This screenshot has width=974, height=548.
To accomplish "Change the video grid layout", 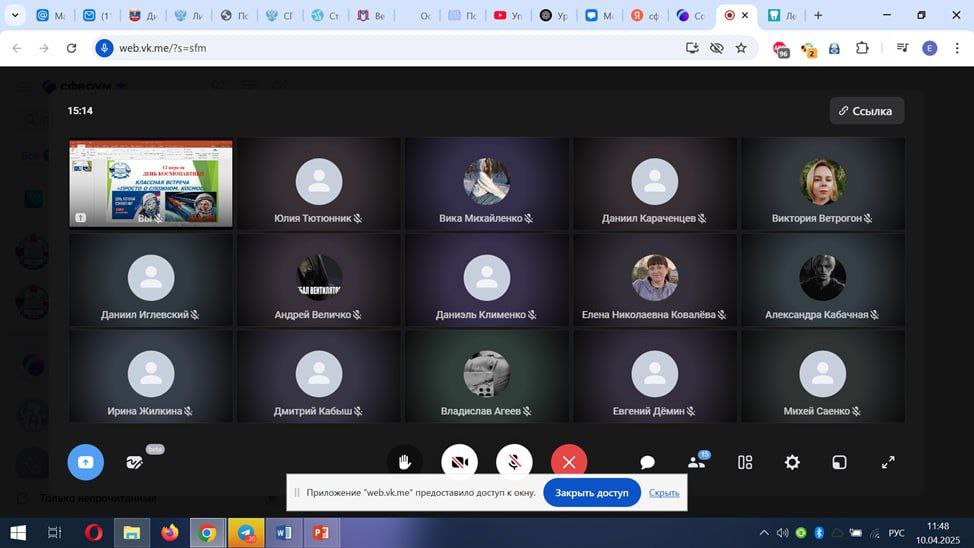I will (x=745, y=462).
